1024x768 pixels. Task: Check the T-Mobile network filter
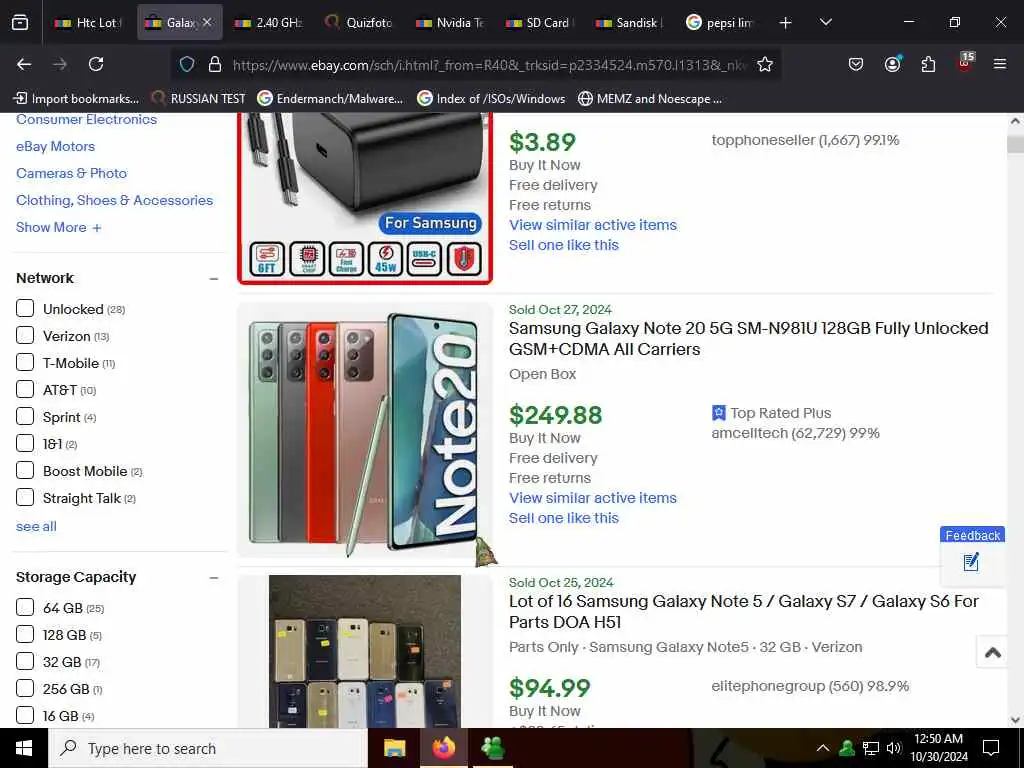(x=25, y=362)
